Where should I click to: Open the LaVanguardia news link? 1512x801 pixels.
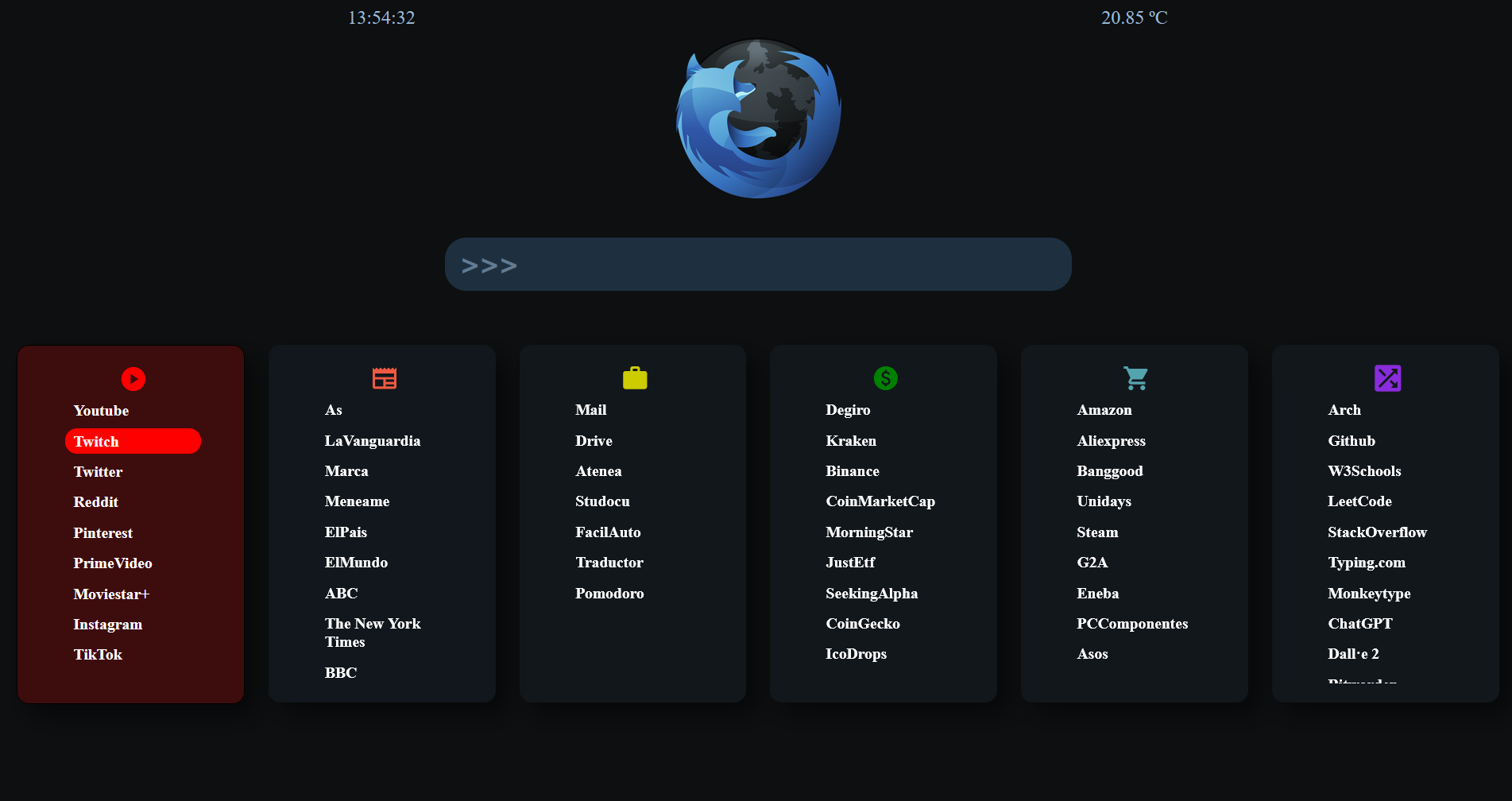click(x=373, y=441)
